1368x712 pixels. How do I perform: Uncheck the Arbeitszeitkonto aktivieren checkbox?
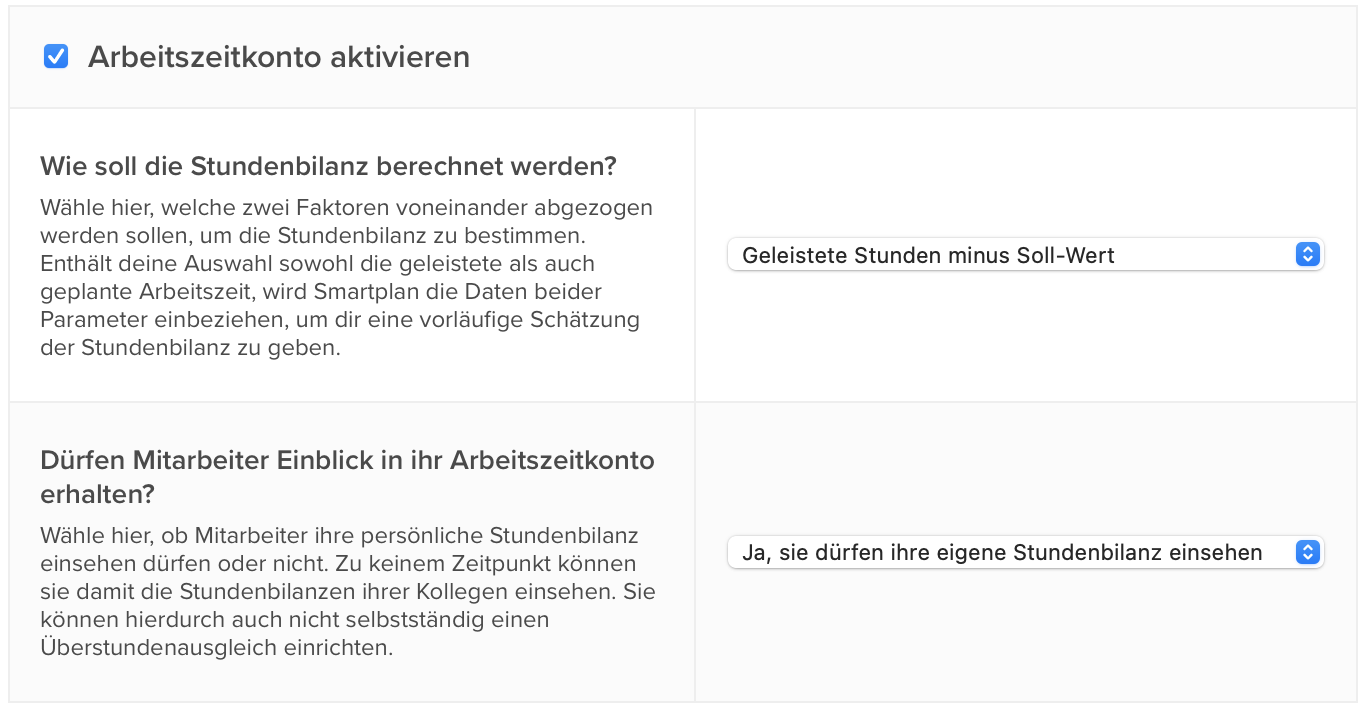pos(56,57)
